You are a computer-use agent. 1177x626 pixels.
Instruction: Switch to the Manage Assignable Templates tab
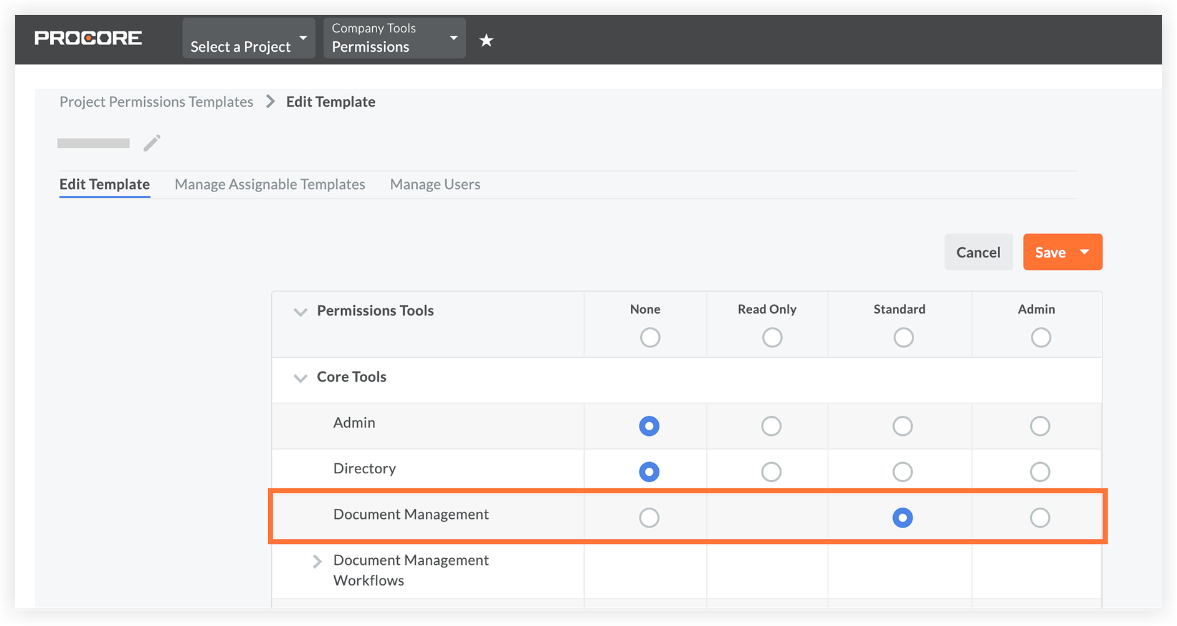pos(270,184)
